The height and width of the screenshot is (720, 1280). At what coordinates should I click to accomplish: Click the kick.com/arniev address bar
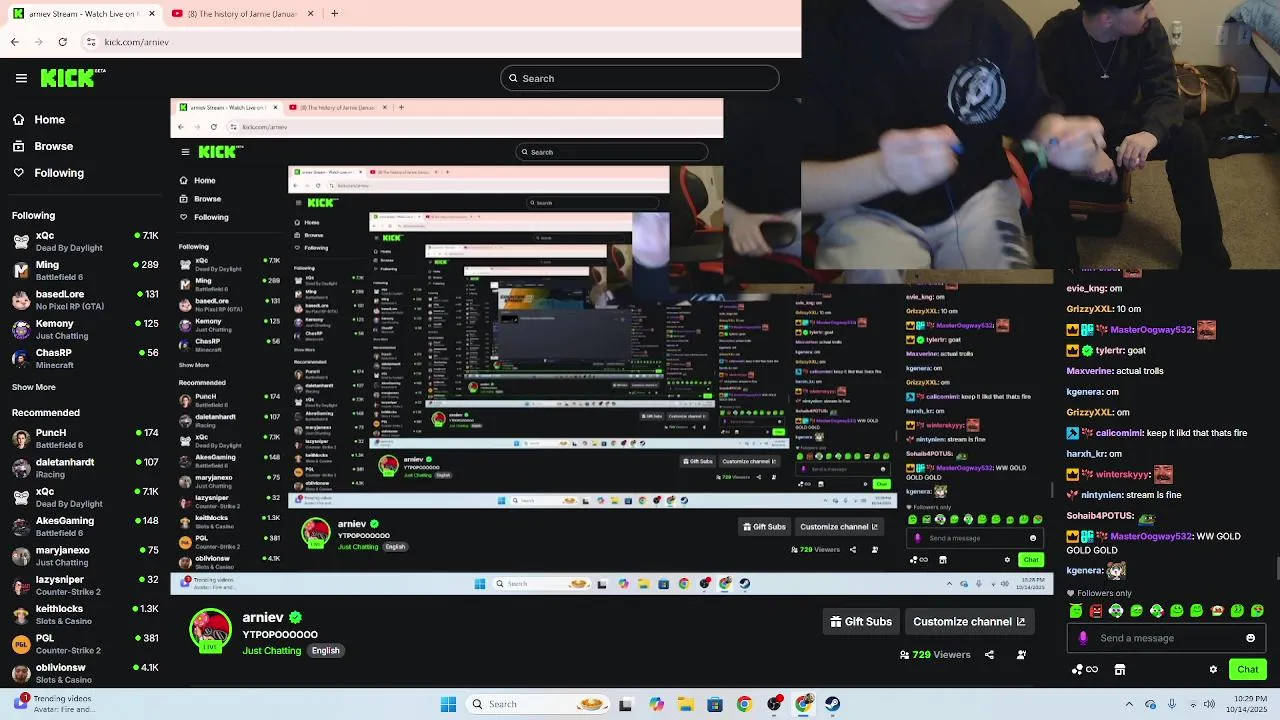440,42
